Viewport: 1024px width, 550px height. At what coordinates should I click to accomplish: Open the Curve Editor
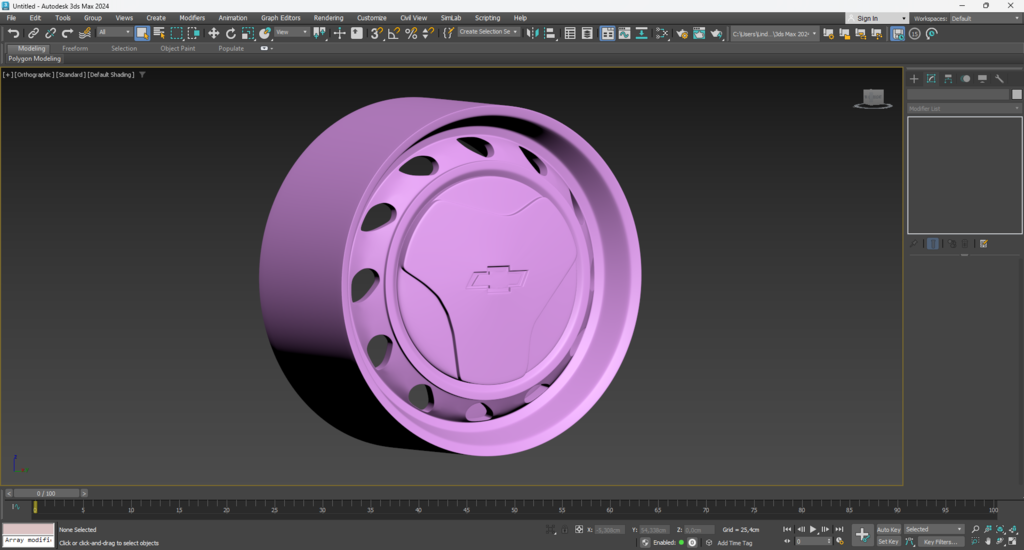[x=624, y=33]
